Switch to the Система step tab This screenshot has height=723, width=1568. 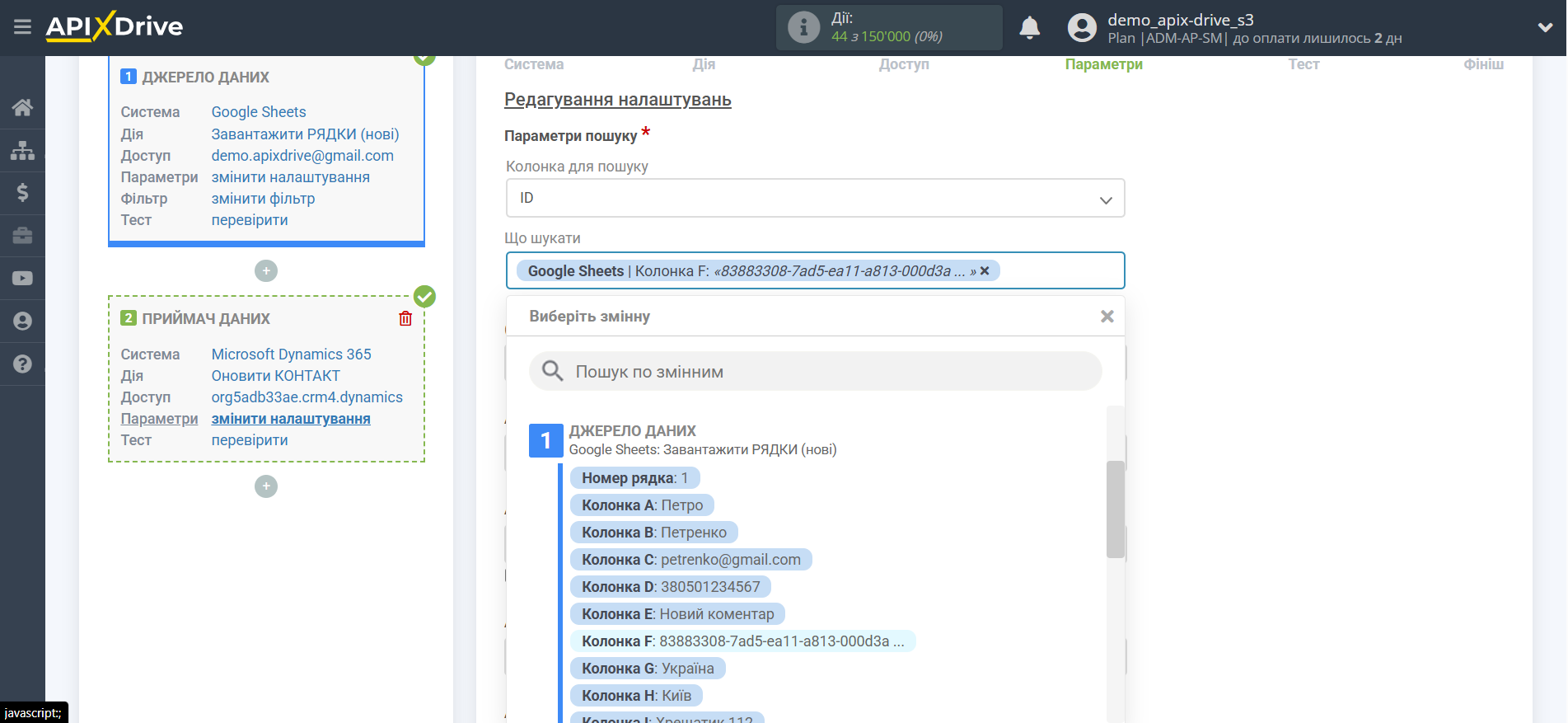coord(534,64)
